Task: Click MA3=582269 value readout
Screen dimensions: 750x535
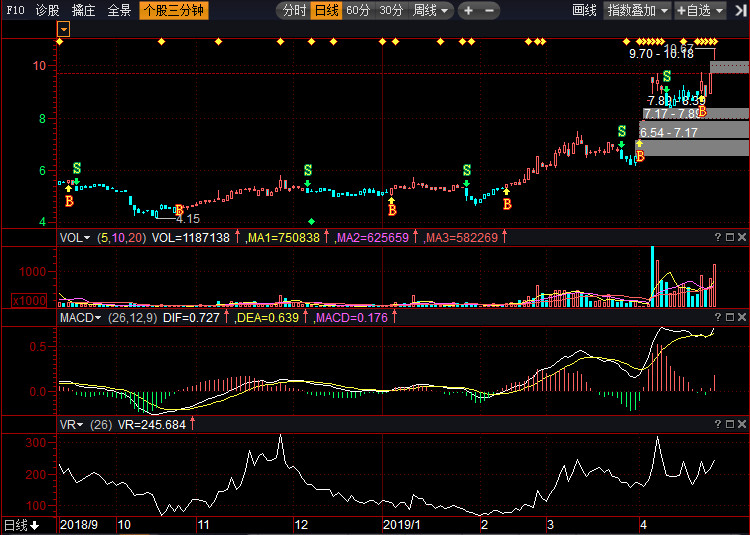Action: (462, 238)
